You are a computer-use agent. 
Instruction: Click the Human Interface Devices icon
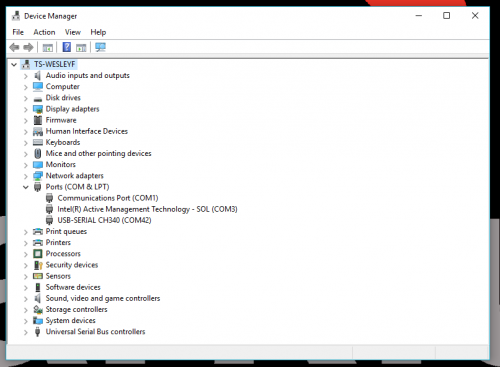38,131
